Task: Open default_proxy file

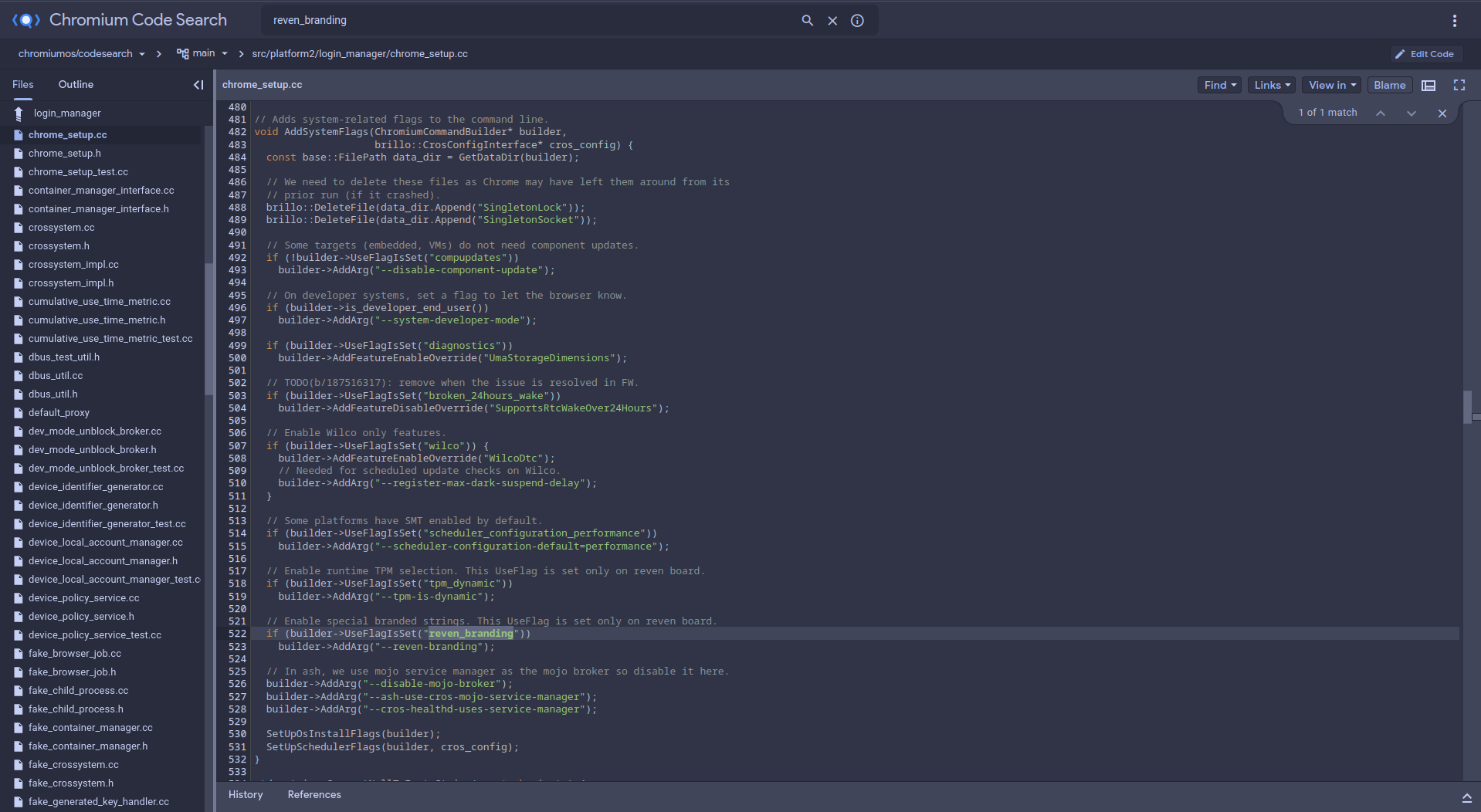Action: coord(59,413)
